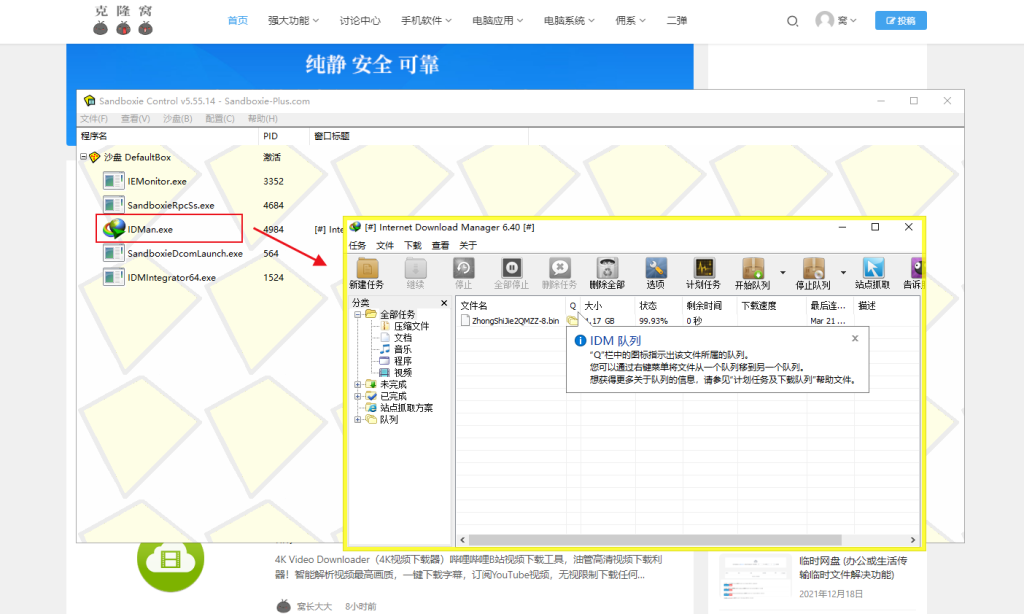Open the IDM 下载 menu
Image resolution: width=1024 pixels, height=614 pixels.
(413, 246)
